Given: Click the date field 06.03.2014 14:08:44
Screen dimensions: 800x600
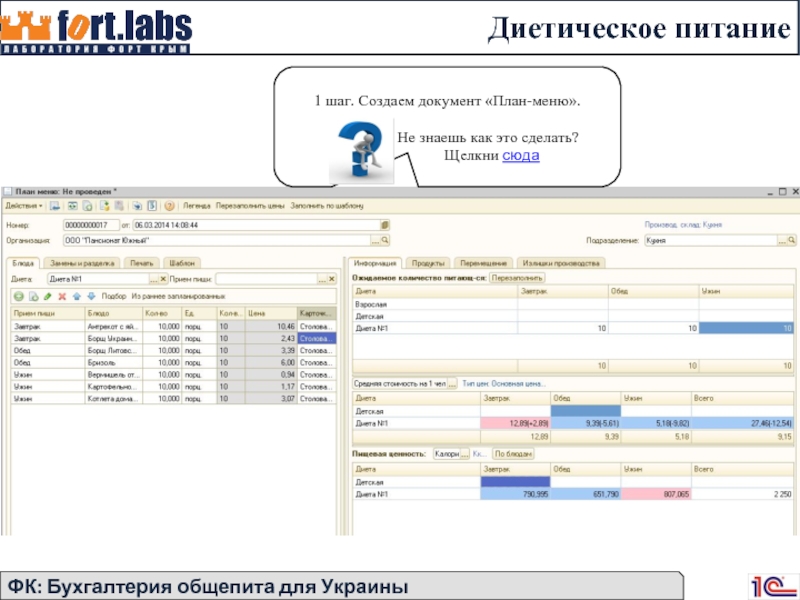Looking at the screenshot, I should point(257,225).
